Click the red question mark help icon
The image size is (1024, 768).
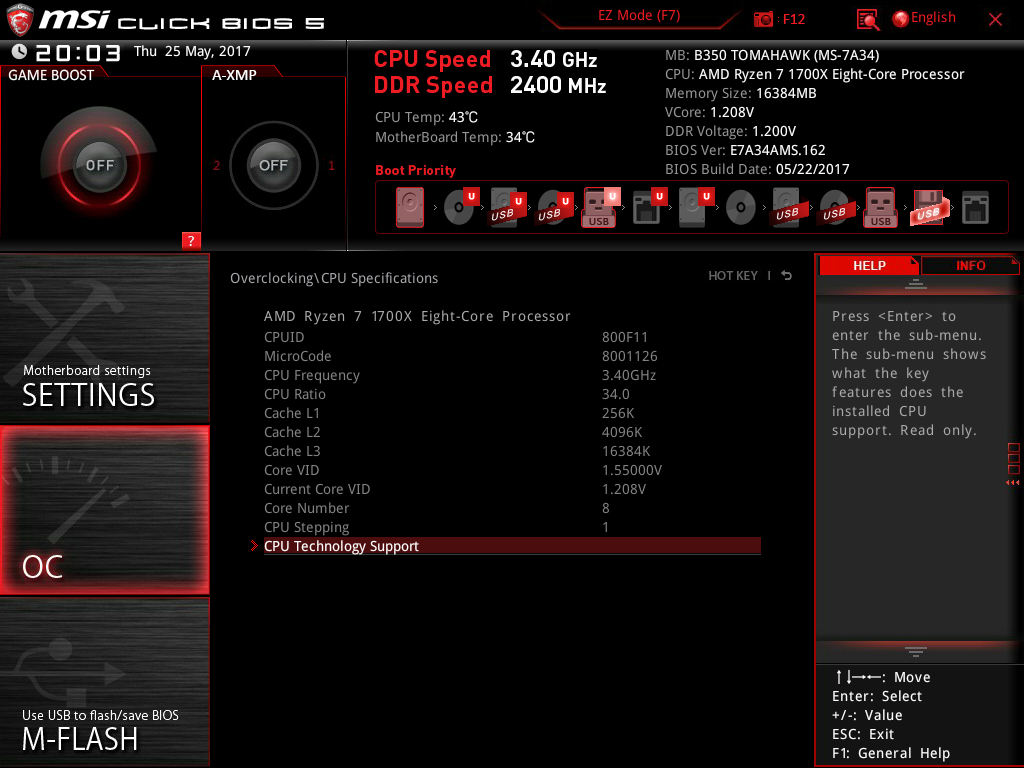pyautogui.click(x=191, y=240)
